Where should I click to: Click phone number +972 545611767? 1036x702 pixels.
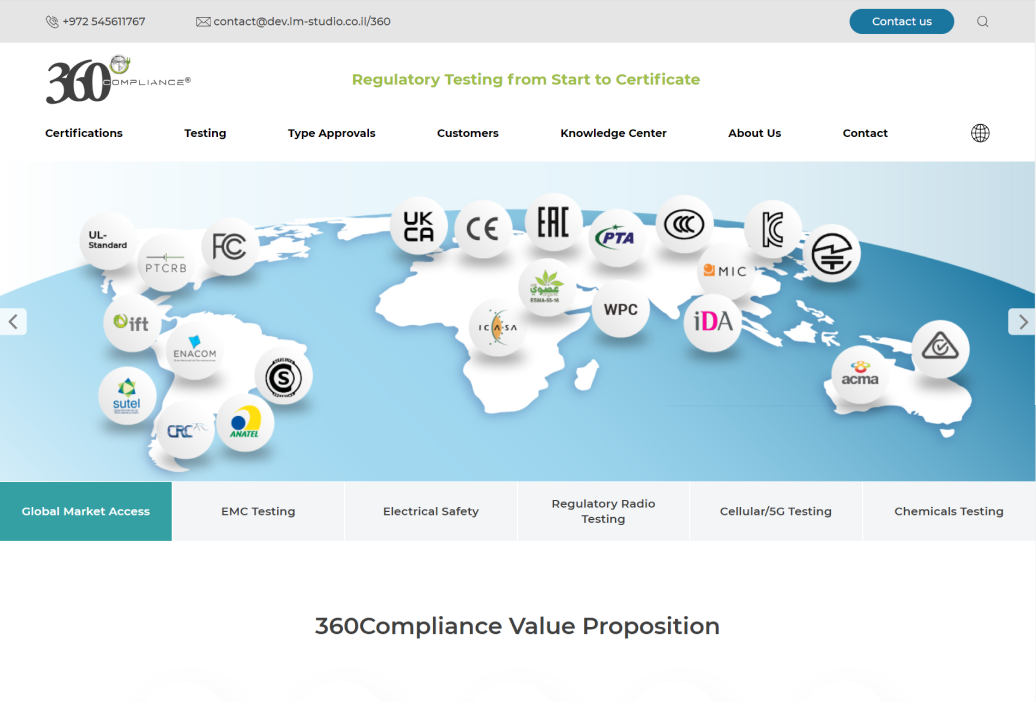(104, 21)
